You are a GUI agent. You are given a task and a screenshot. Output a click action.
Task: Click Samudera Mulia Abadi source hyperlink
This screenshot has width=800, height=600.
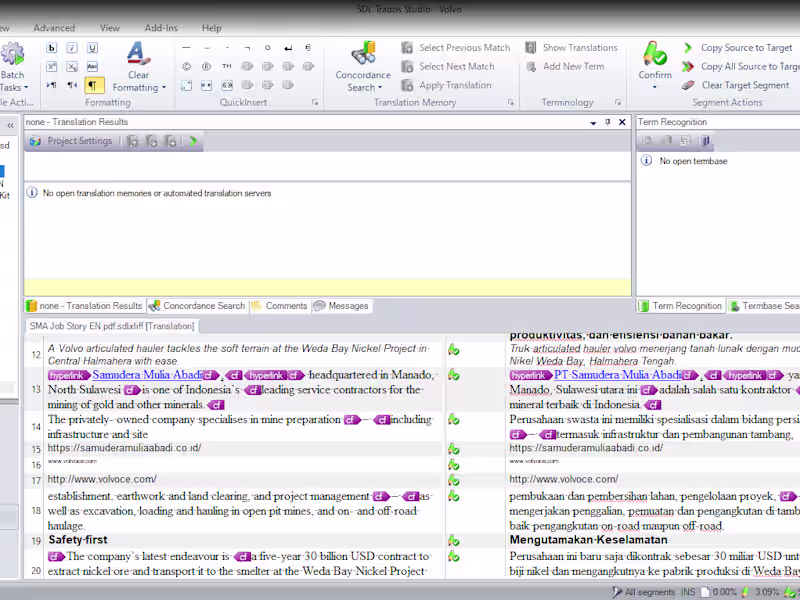147,375
